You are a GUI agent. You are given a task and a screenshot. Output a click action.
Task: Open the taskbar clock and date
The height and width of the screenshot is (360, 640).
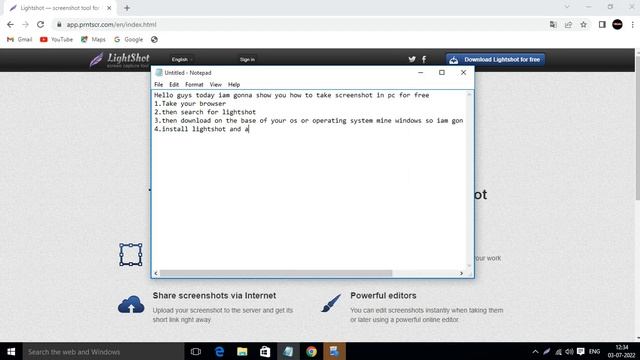tap(622, 351)
